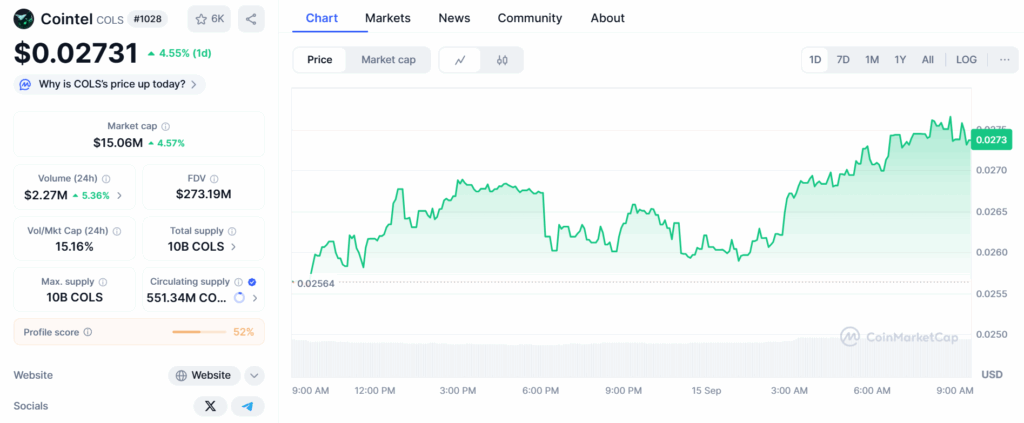Open the About tab
Image resolution: width=1024 pixels, height=423 pixels.
tap(607, 18)
